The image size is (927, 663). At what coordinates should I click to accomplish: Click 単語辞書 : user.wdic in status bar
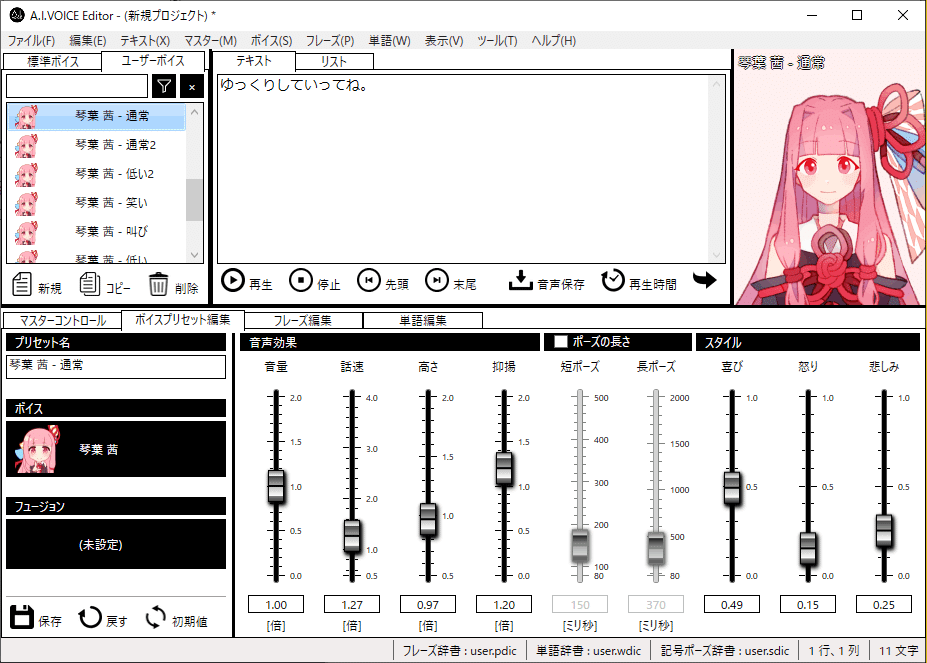589,651
